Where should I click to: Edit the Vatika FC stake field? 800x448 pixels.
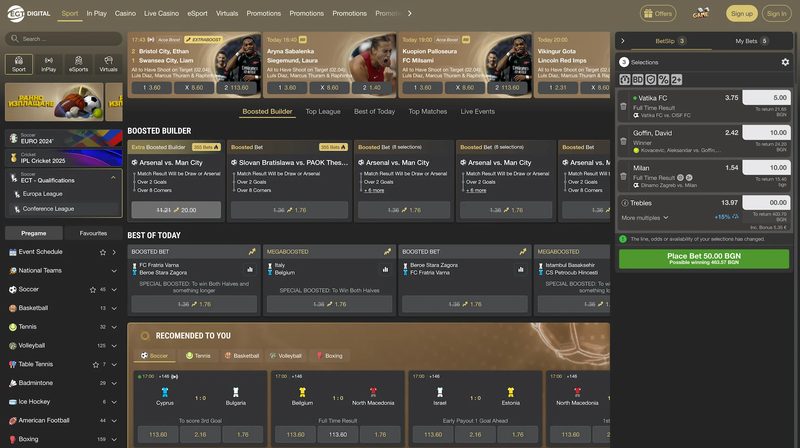coord(766,97)
